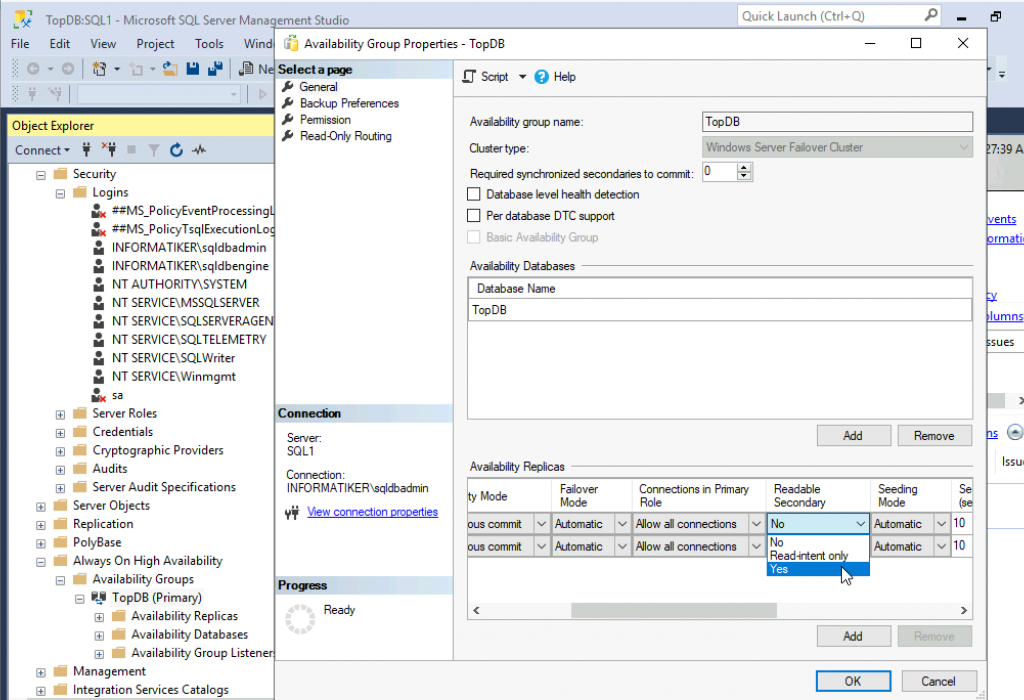Click the Navigate Backward arrow icon

(33, 69)
